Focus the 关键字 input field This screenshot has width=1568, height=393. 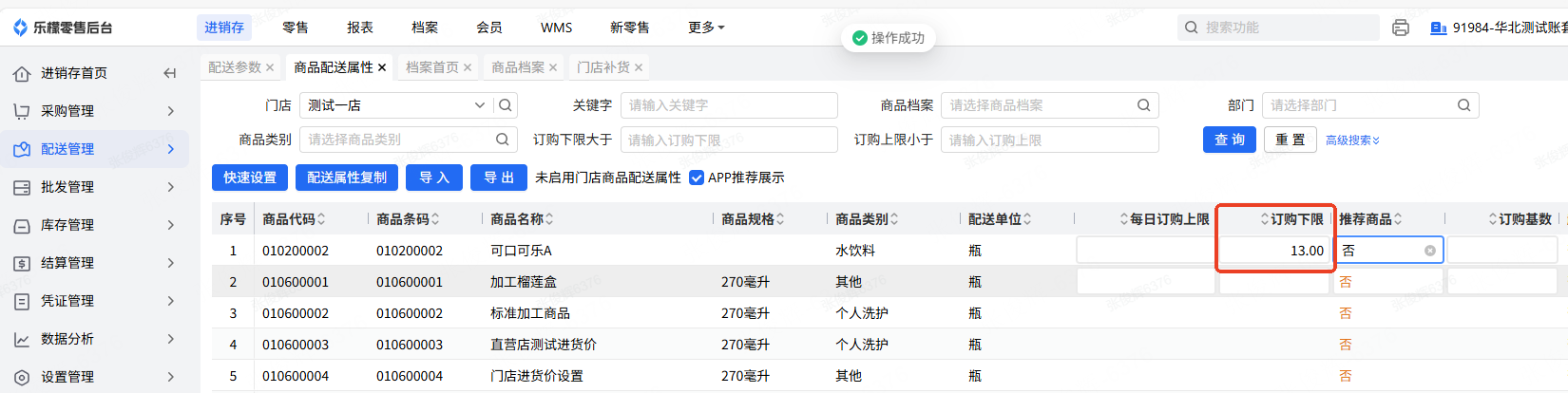[x=729, y=105]
